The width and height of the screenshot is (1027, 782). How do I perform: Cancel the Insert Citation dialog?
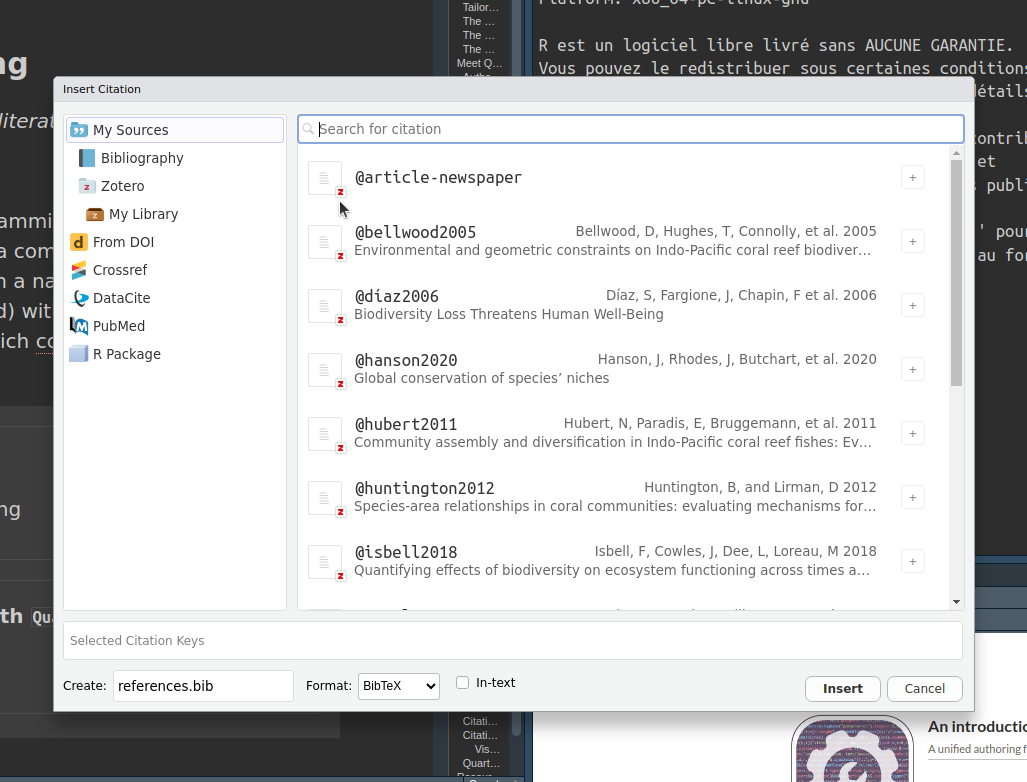click(924, 689)
